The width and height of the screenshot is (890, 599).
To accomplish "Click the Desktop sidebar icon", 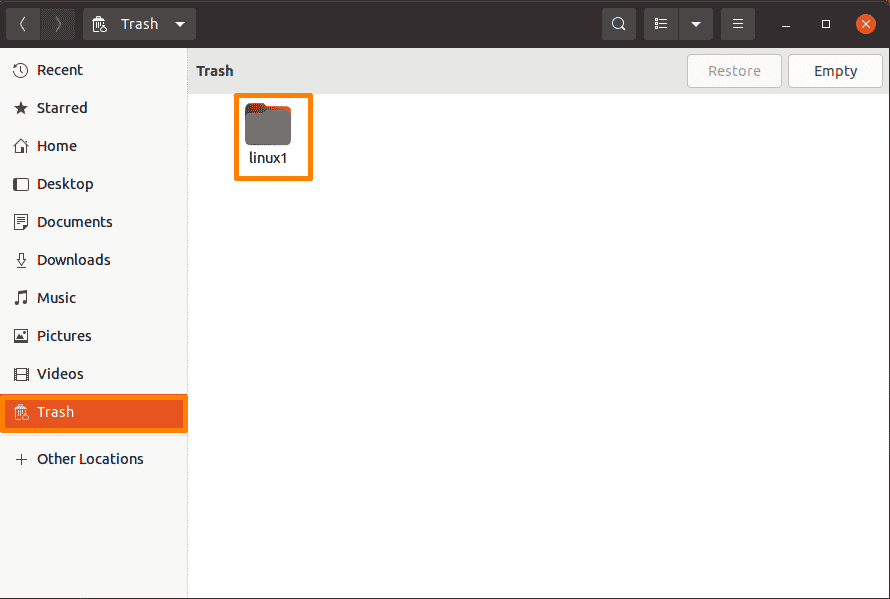I will (x=21, y=184).
